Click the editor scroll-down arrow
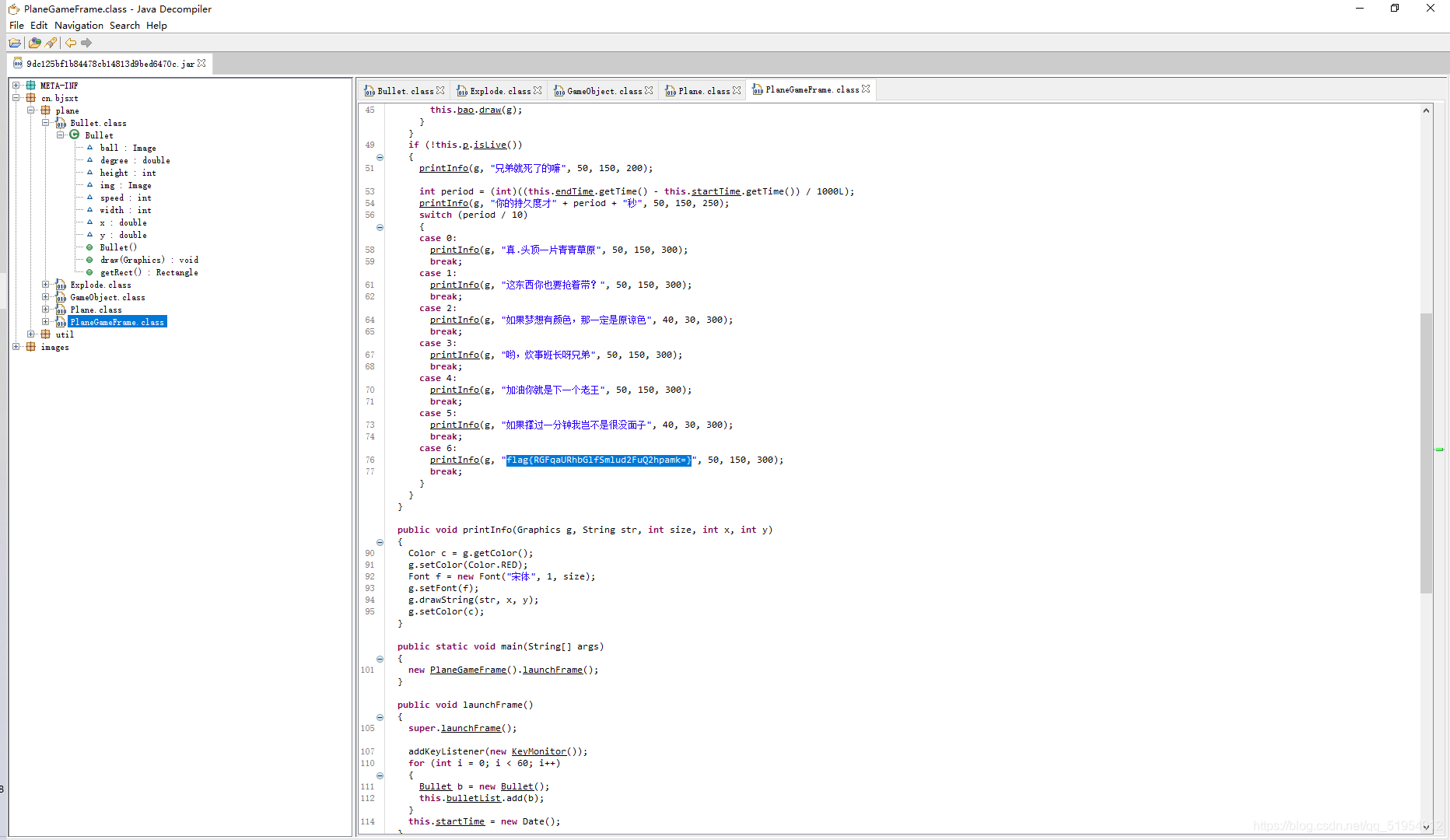The image size is (1450, 840). click(x=1426, y=828)
